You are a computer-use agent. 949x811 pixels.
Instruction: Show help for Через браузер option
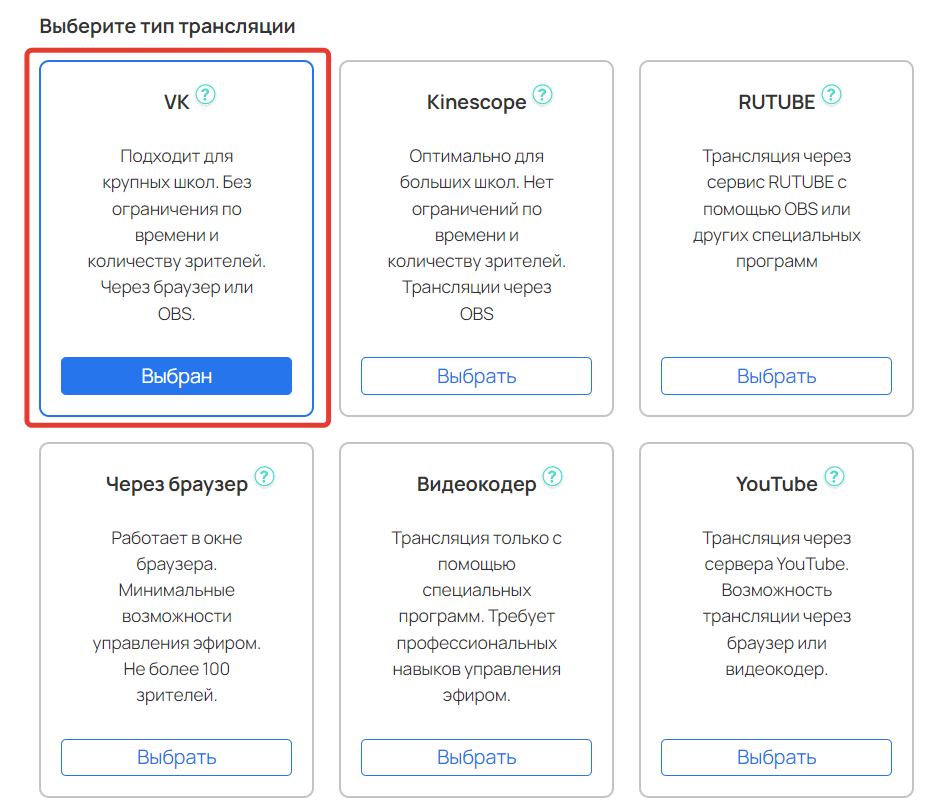click(x=264, y=477)
